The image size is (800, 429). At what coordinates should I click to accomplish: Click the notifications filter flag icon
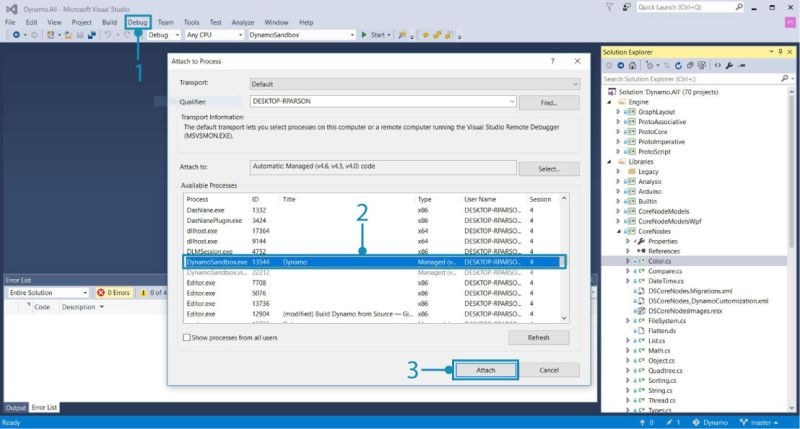[610, 7]
